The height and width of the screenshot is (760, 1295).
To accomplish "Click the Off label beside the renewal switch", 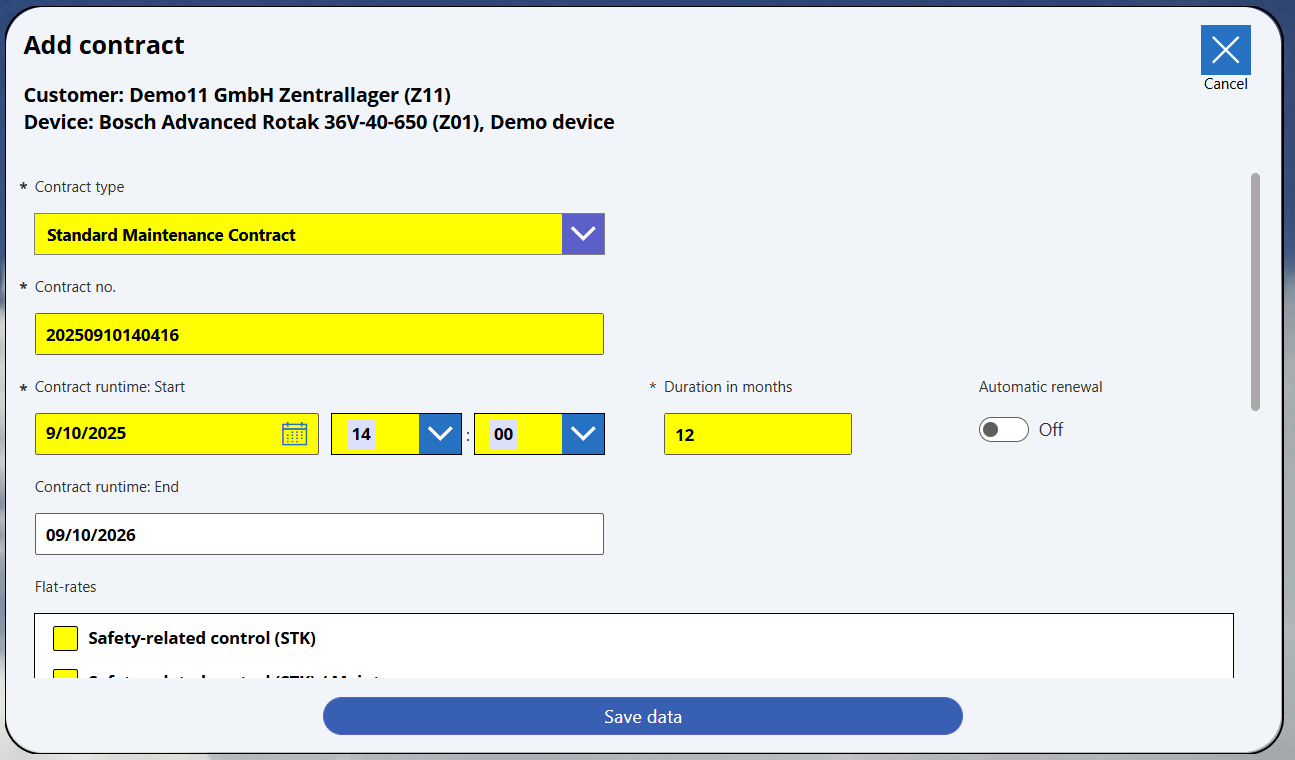I will point(1050,430).
